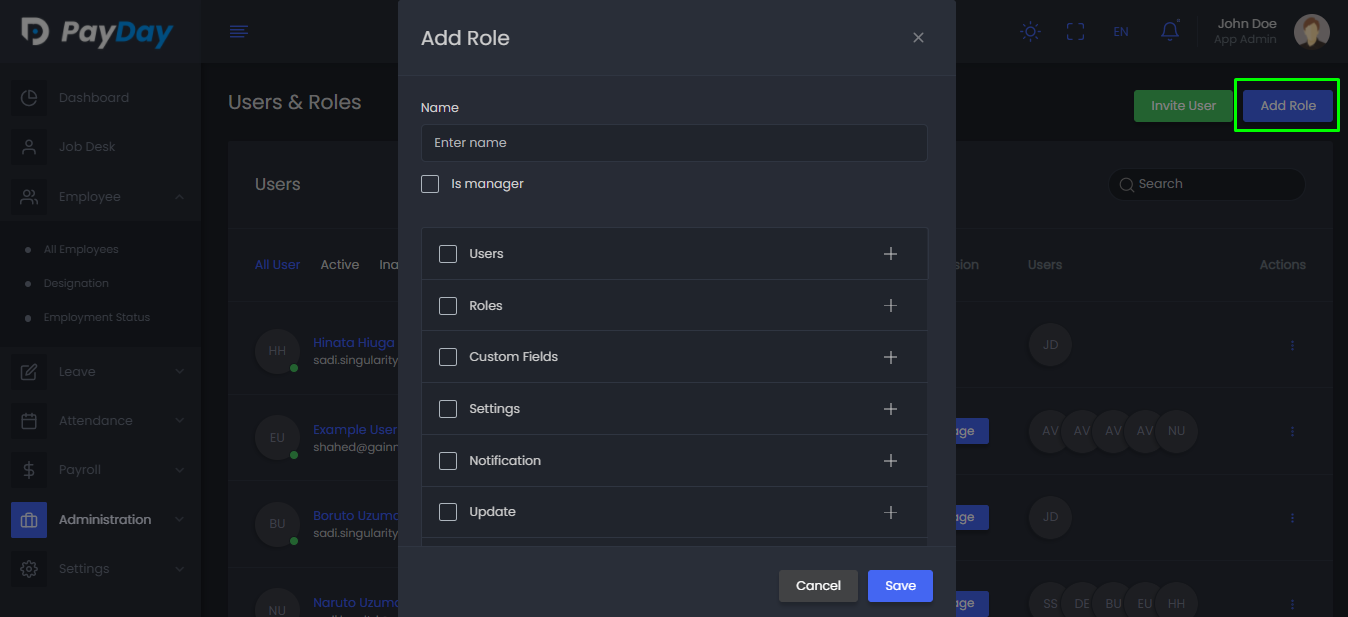
Task: Switch to the Active users tab
Action: (340, 265)
